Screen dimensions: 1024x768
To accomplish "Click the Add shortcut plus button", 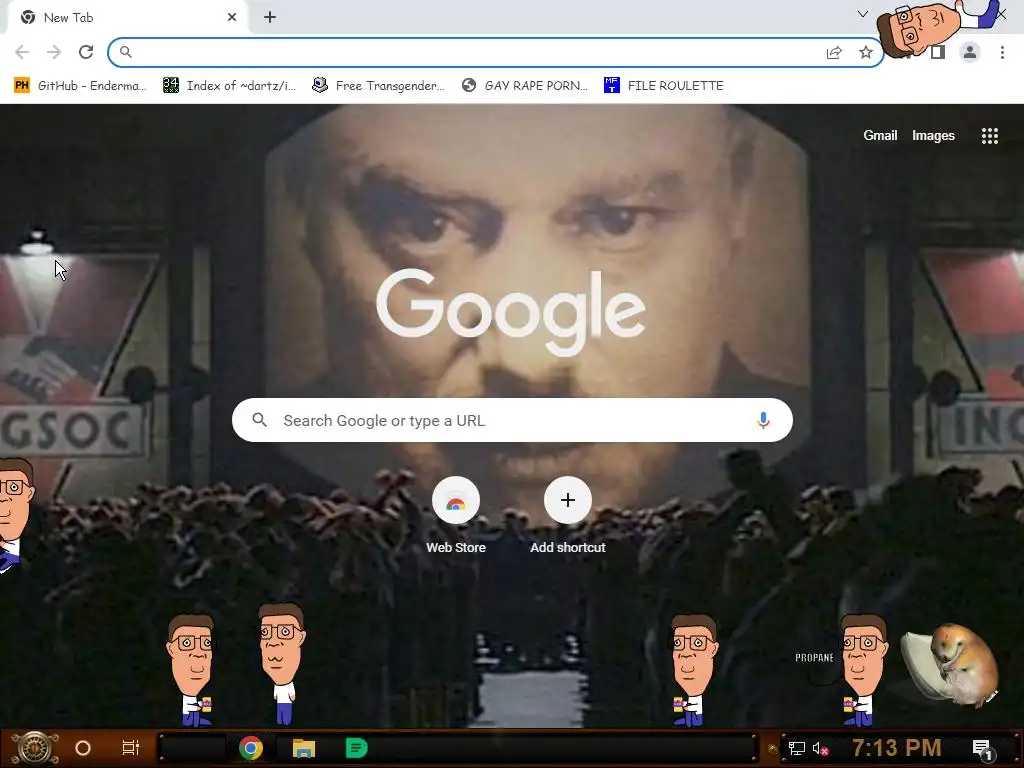I will point(568,500).
